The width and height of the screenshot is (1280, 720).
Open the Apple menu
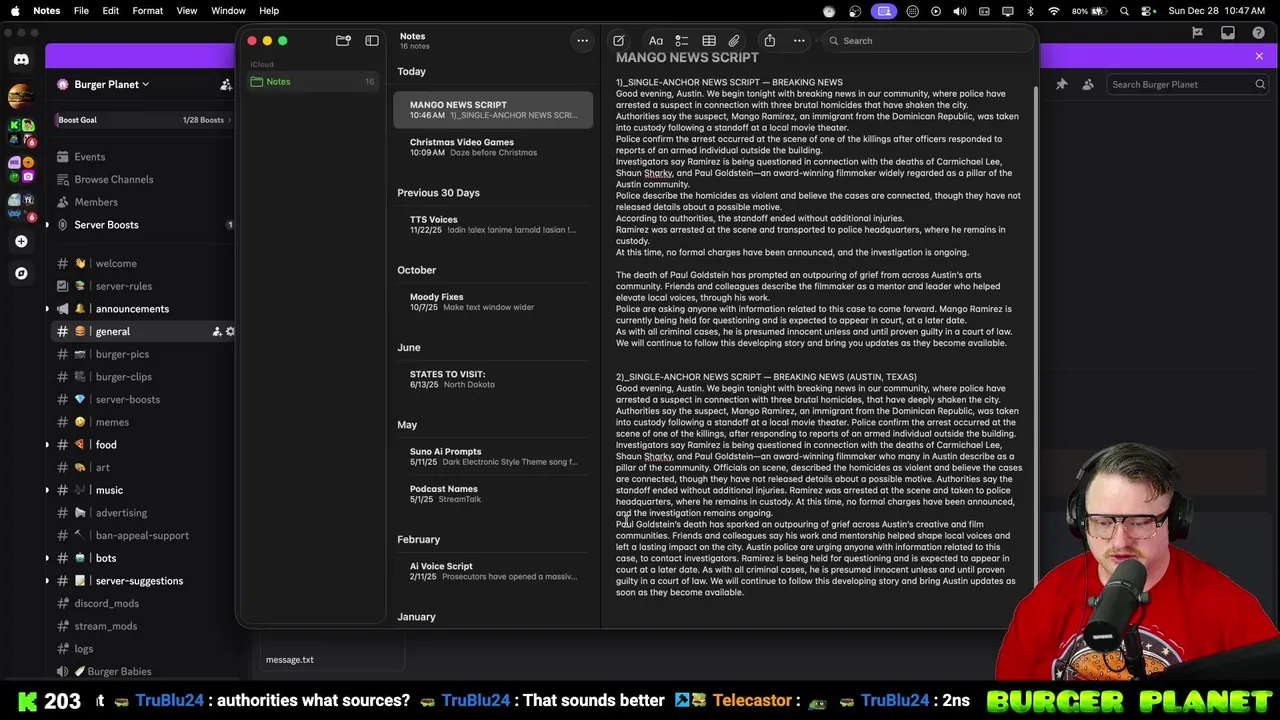pyautogui.click(x=14, y=11)
